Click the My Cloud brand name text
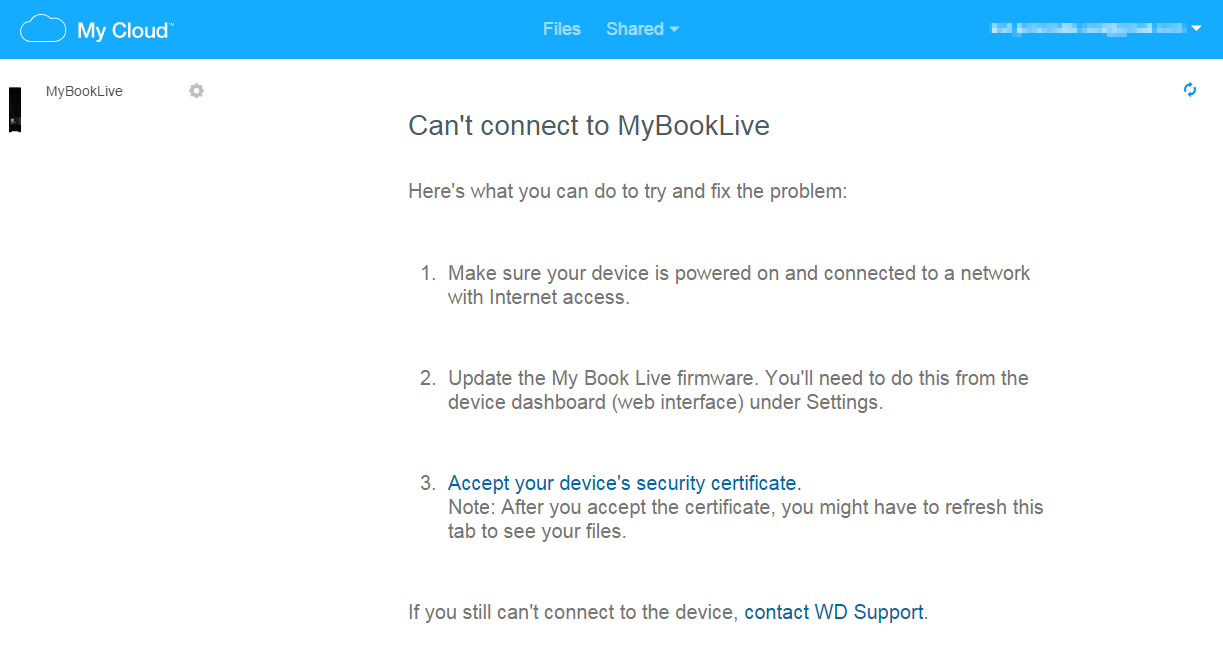This screenshot has width=1223, height=671. click(125, 30)
